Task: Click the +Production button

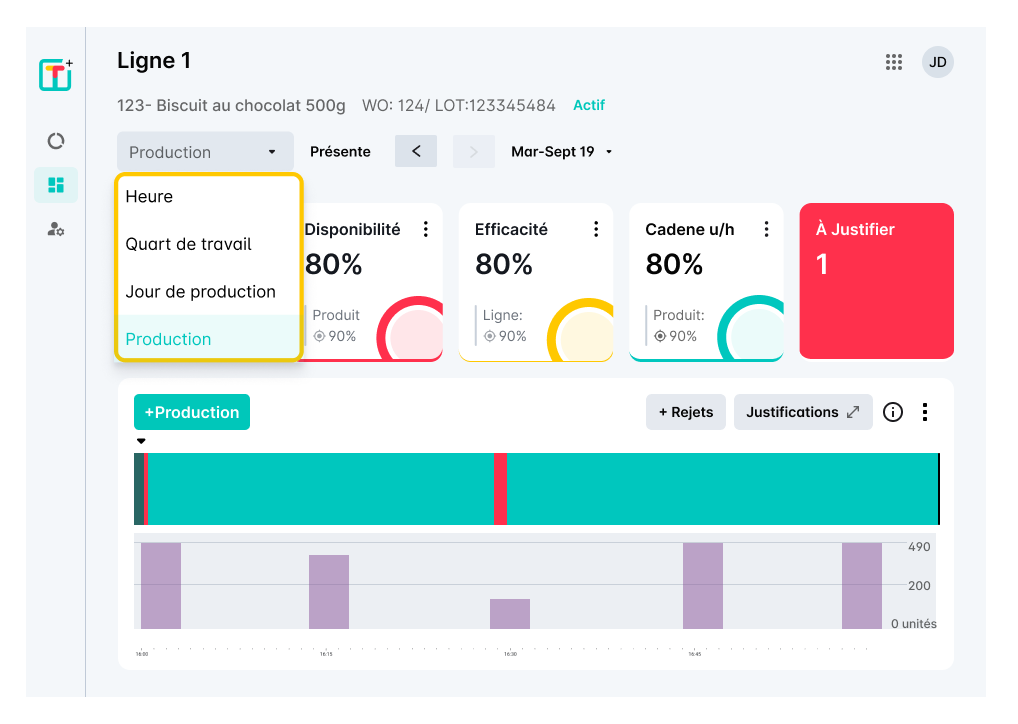Action: 192,412
